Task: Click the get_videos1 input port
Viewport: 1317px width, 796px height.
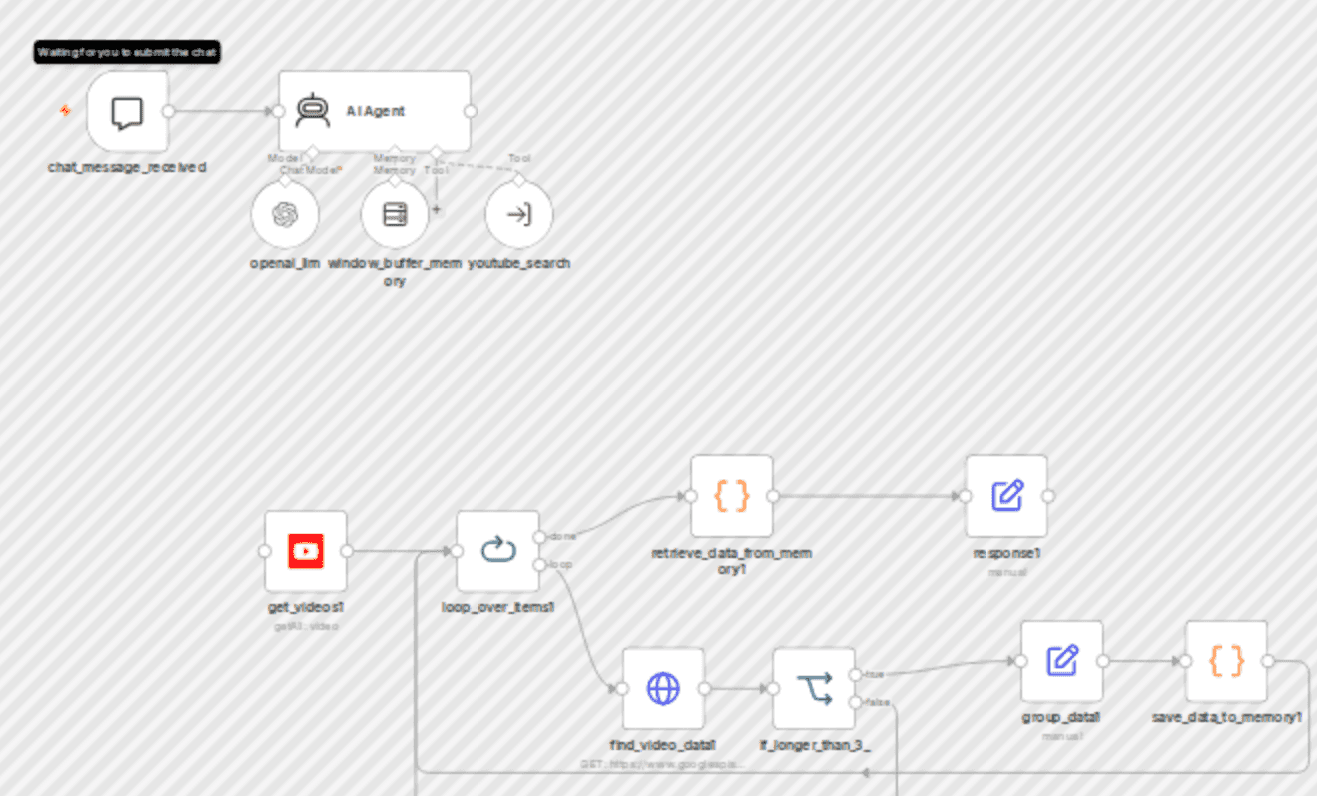Action: 265,551
